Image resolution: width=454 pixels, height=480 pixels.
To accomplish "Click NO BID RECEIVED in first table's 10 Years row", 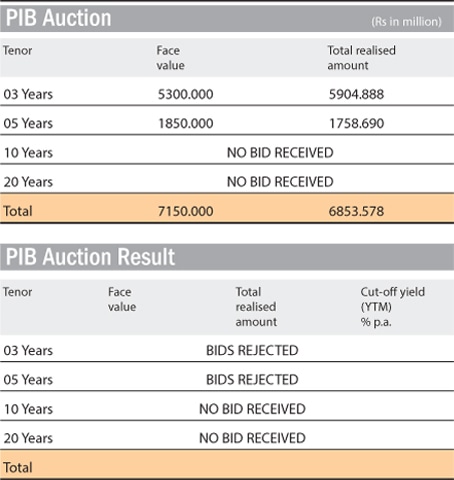I will 280,153.
